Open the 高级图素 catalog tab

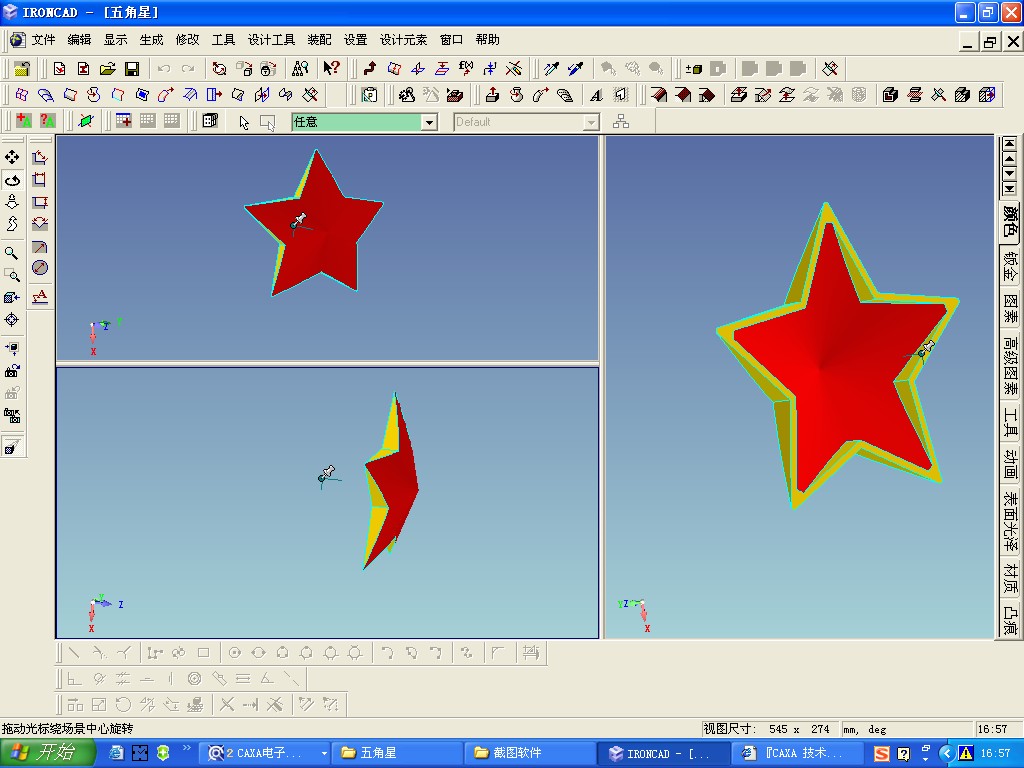1010,366
